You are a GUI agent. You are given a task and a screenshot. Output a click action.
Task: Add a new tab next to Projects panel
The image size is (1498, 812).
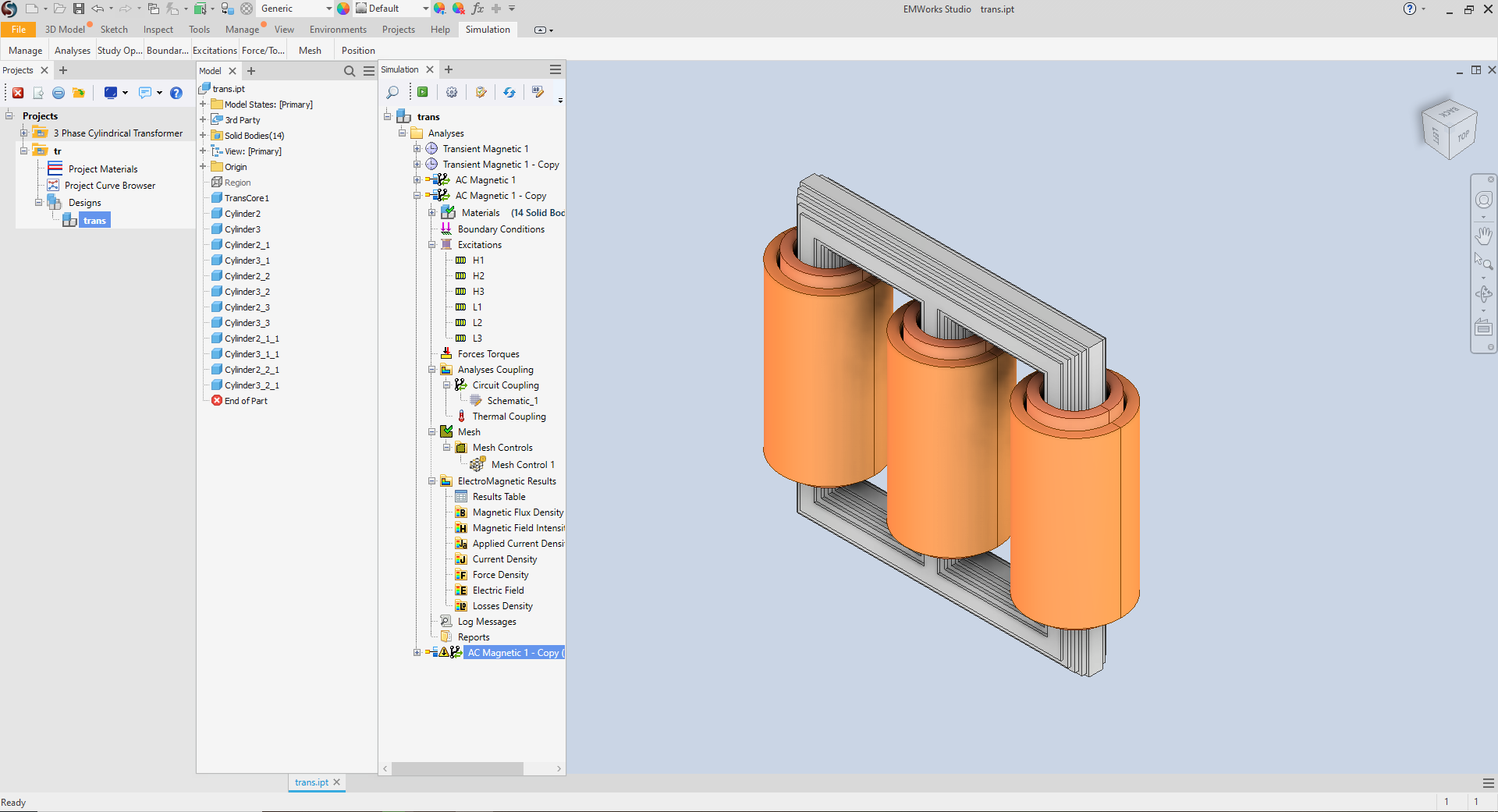[63, 70]
